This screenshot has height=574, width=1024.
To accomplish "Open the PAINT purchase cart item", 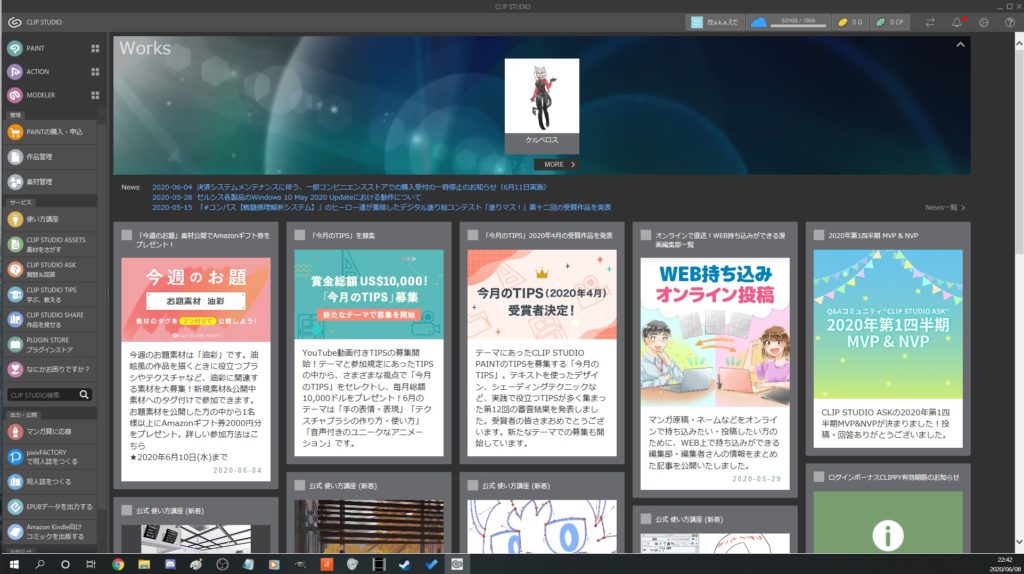I will (x=50, y=132).
